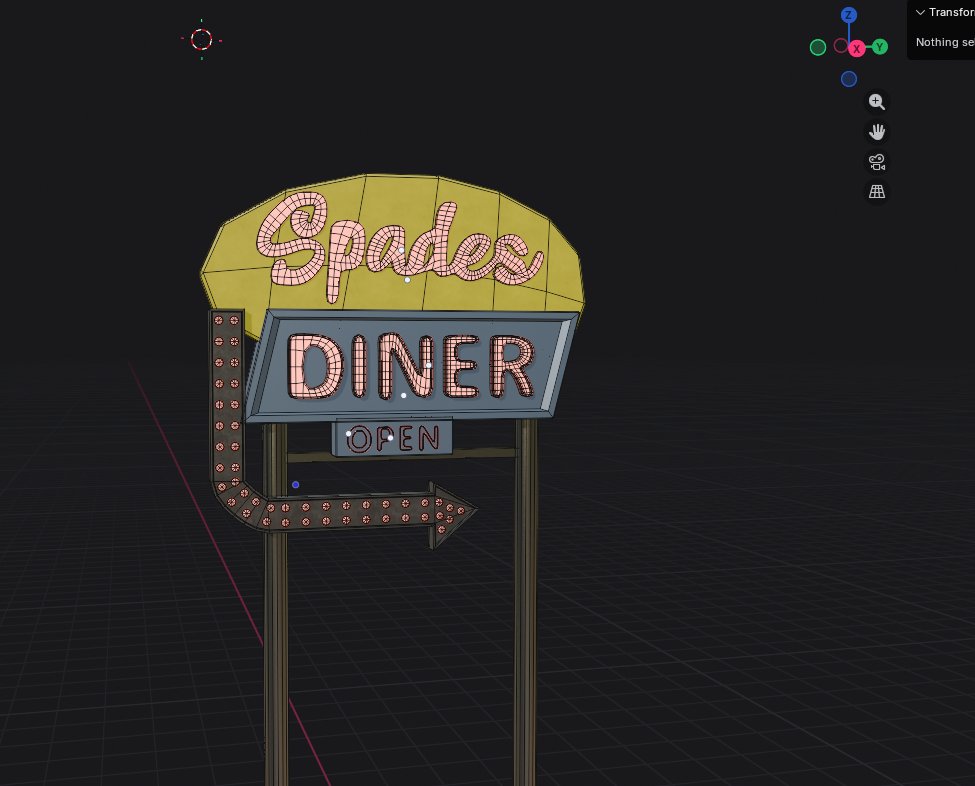
Task: Switch perspective/orthographic with grid icon
Action: pyautogui.click(x=877, y=192)
